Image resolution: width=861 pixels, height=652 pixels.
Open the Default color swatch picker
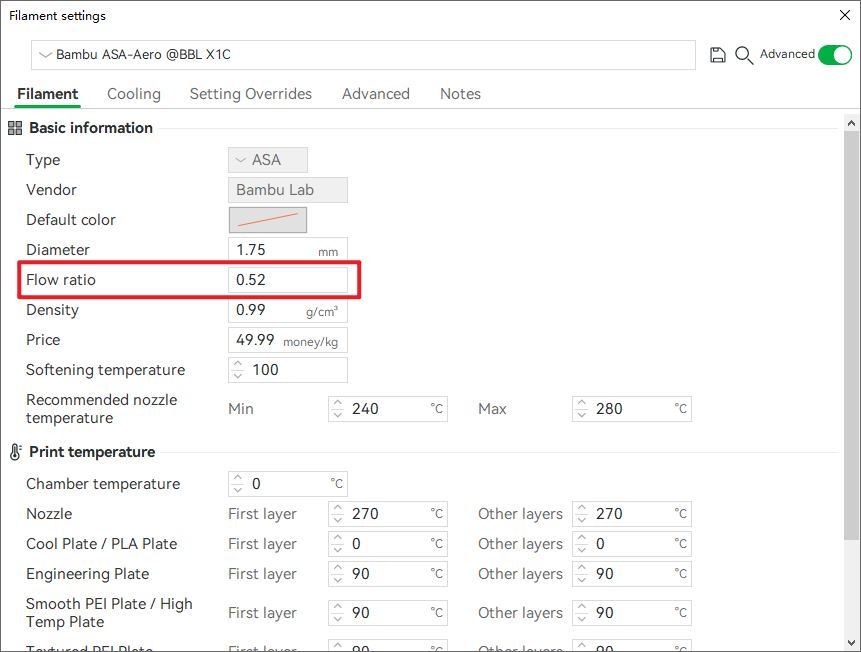tap(268, 220)
